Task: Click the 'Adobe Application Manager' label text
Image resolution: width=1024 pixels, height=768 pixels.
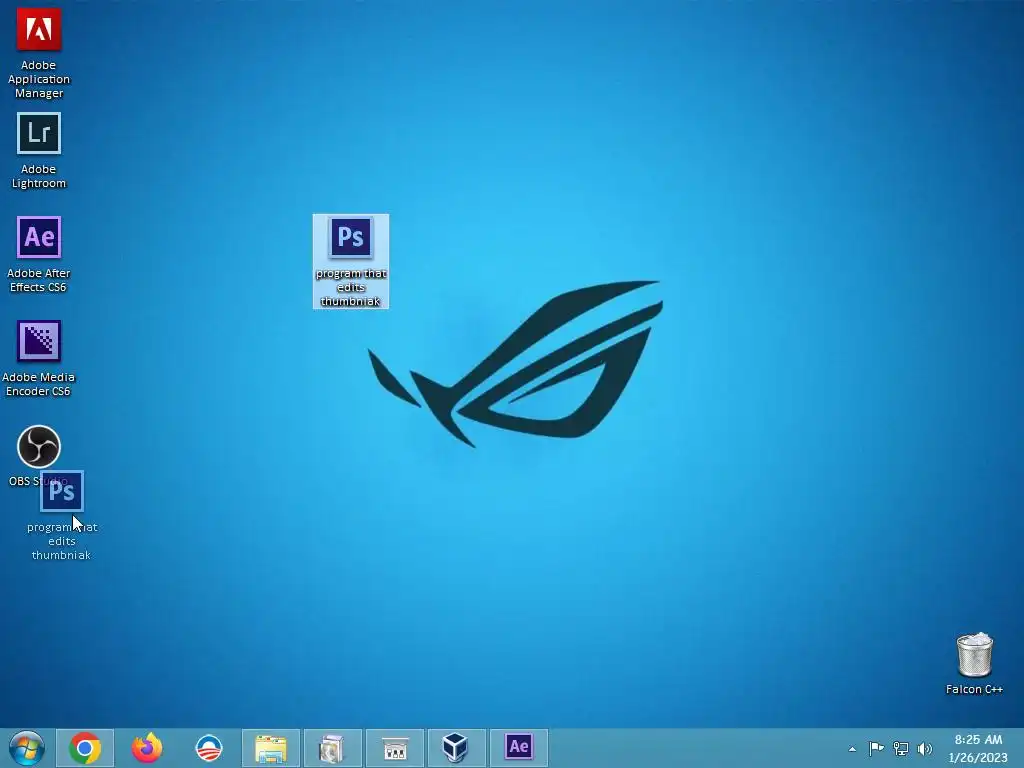Action: point(39,79)
